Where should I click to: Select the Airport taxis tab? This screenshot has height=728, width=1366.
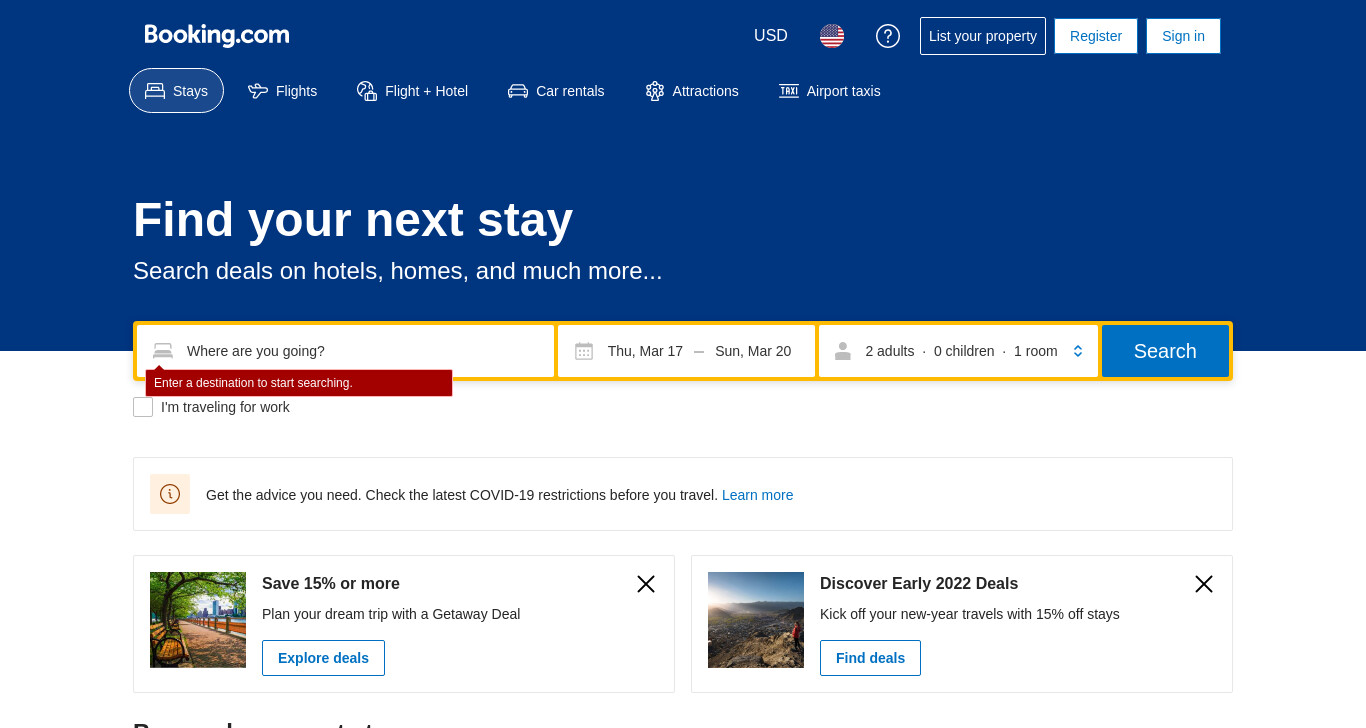click(830, 91)
